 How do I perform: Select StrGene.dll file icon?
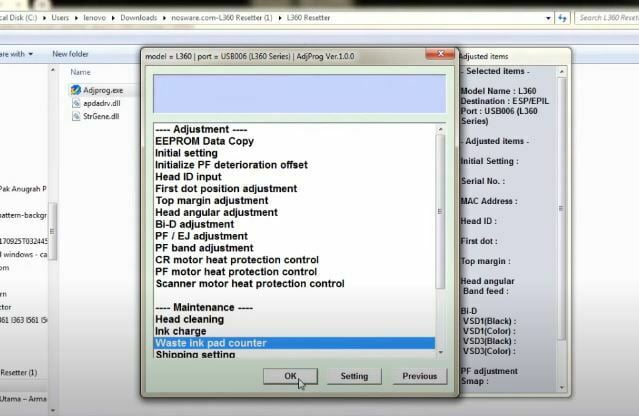coord(76,116)
